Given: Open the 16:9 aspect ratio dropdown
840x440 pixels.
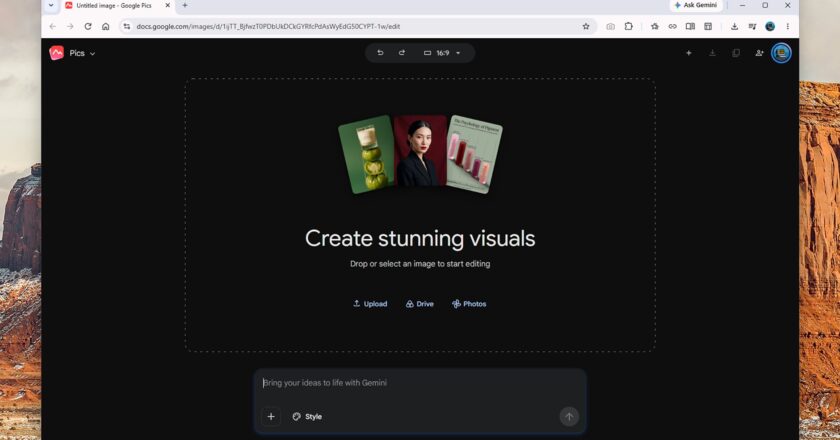Looking at the screenshot, I should (x=442, y=53).
